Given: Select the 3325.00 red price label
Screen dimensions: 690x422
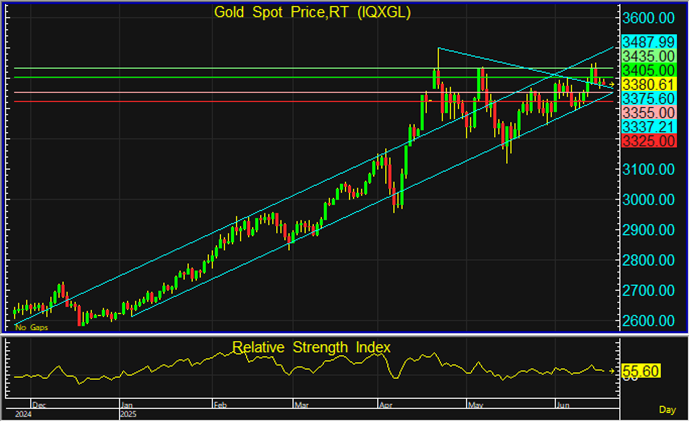Looking at the screenshot, I should [649, 141].
